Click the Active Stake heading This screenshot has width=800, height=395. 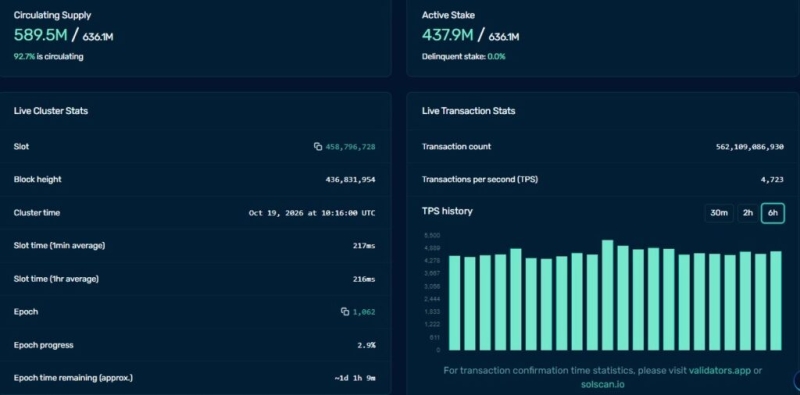(x=448, y=15)
